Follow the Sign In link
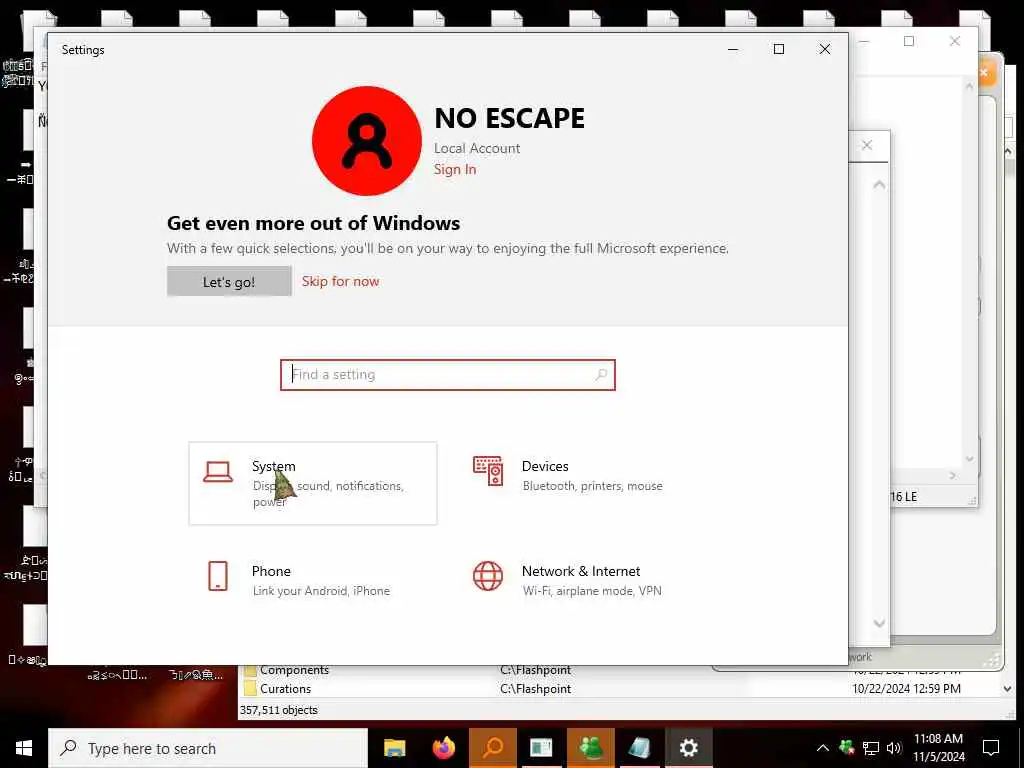The height and width of the screenshot is (768, 1024). coord(455,169)
